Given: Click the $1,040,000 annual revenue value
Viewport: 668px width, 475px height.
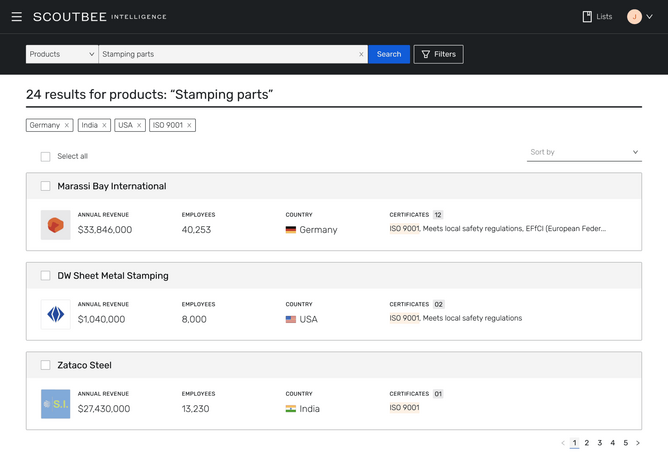Looking at the screenshot, I should (x=101, y=319).
